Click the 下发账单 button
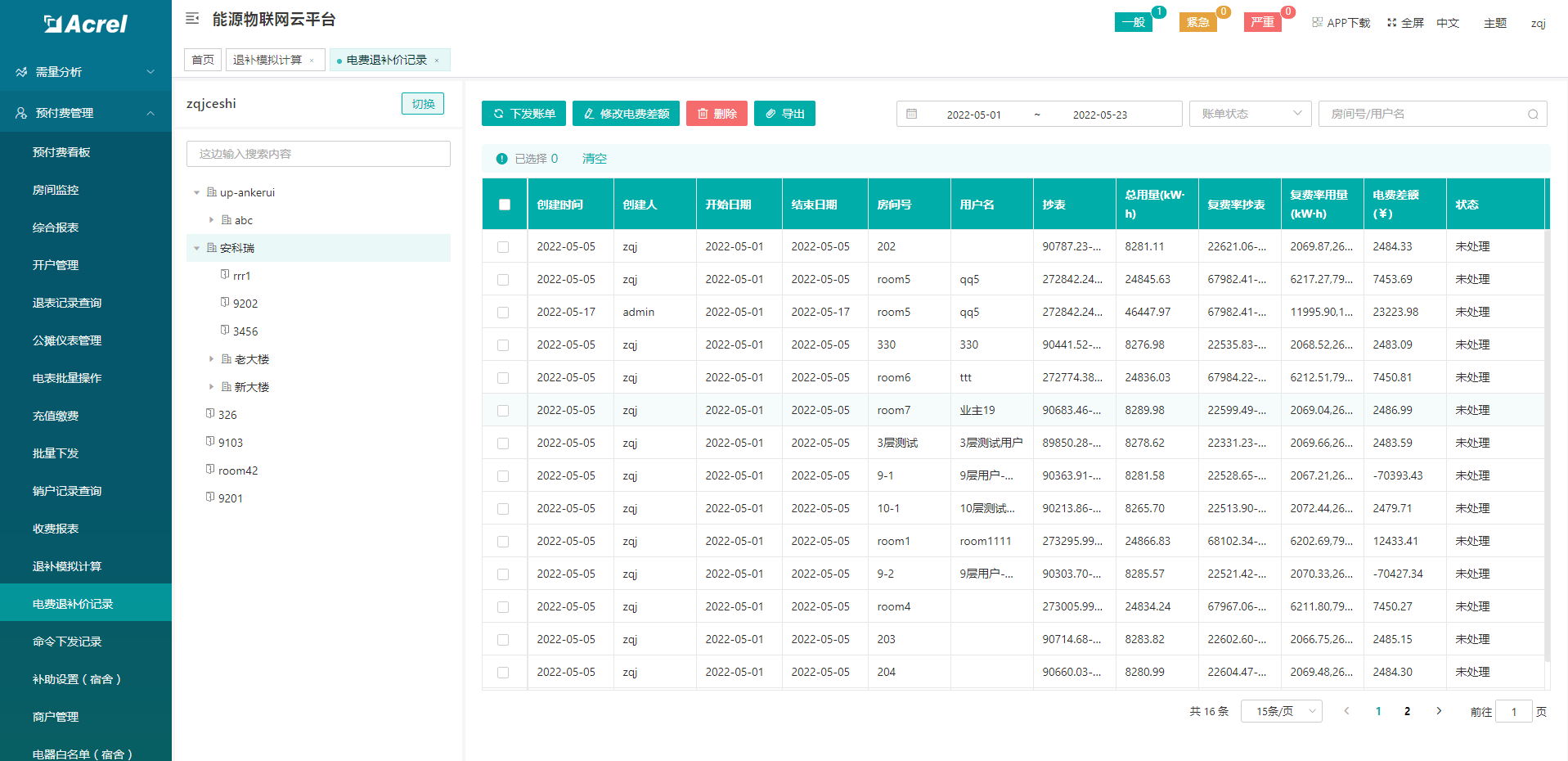The image size is (1568, 761). click(x=524, y=114)
